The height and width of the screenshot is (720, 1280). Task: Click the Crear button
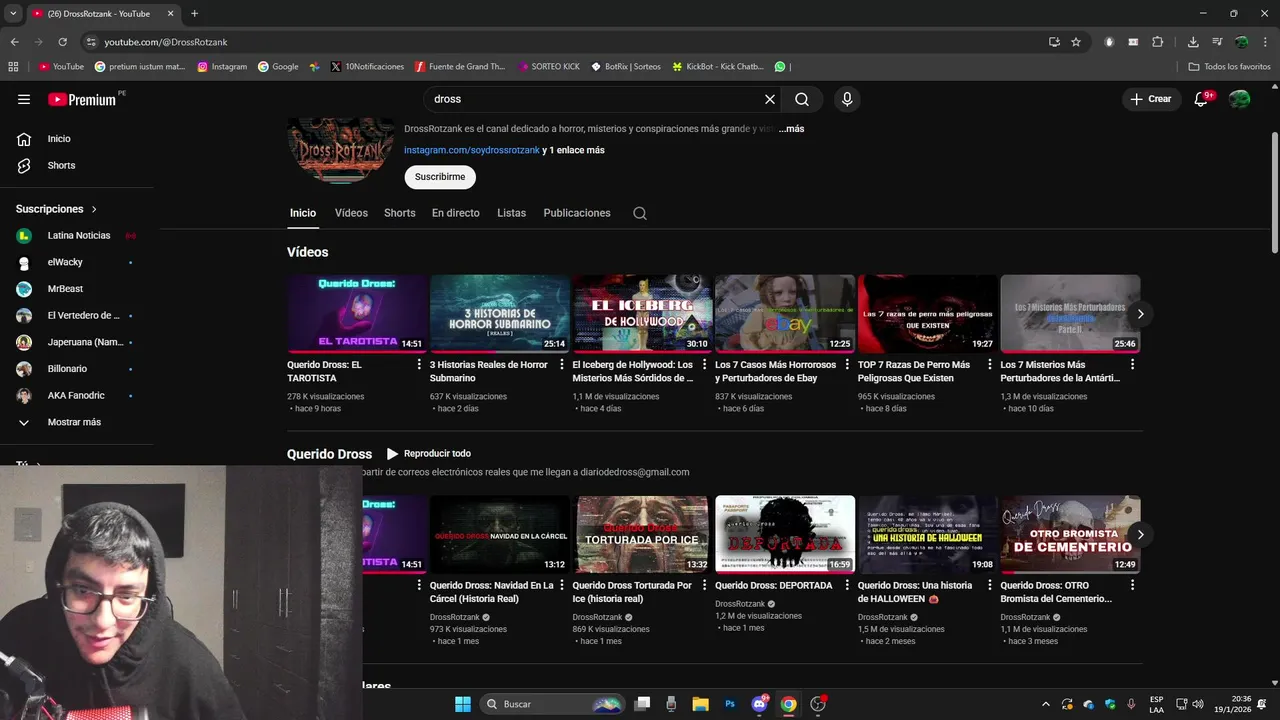pyautogui.click(x=1150, y=99)
